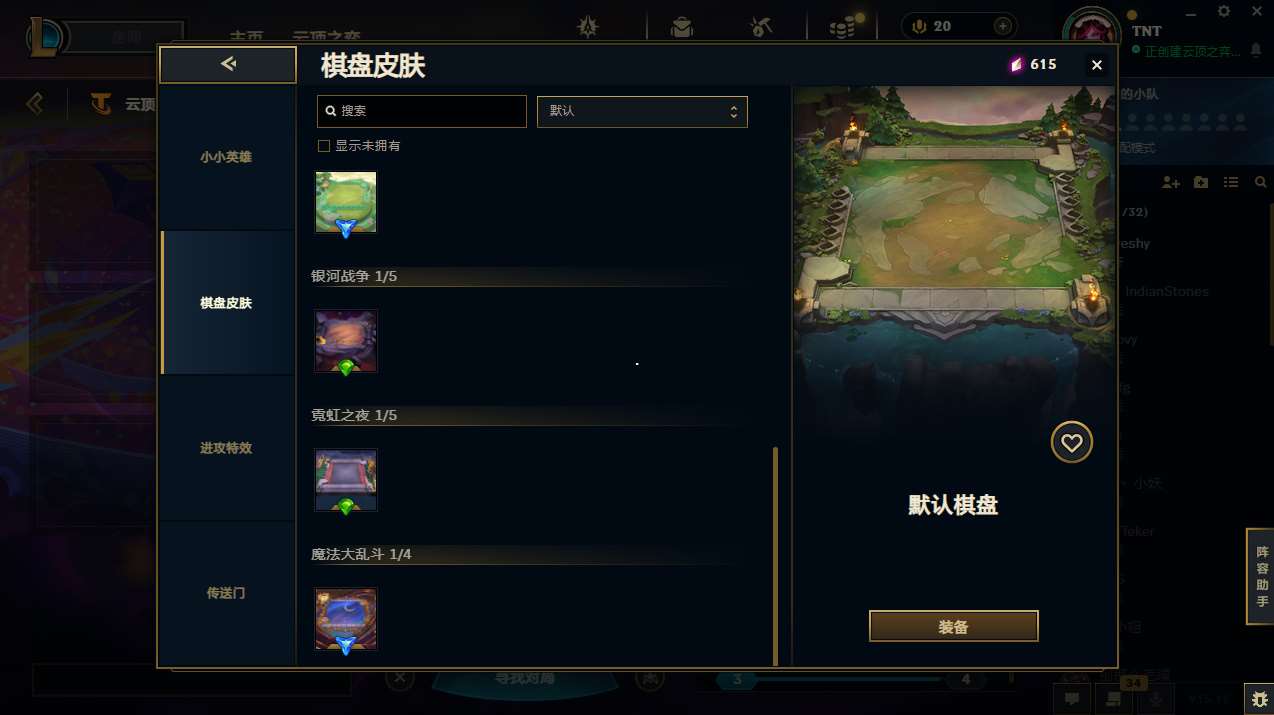Click the add folder icon in friends list
The width and height of the screenshot is (1274, 715).
click(1201, 182)
